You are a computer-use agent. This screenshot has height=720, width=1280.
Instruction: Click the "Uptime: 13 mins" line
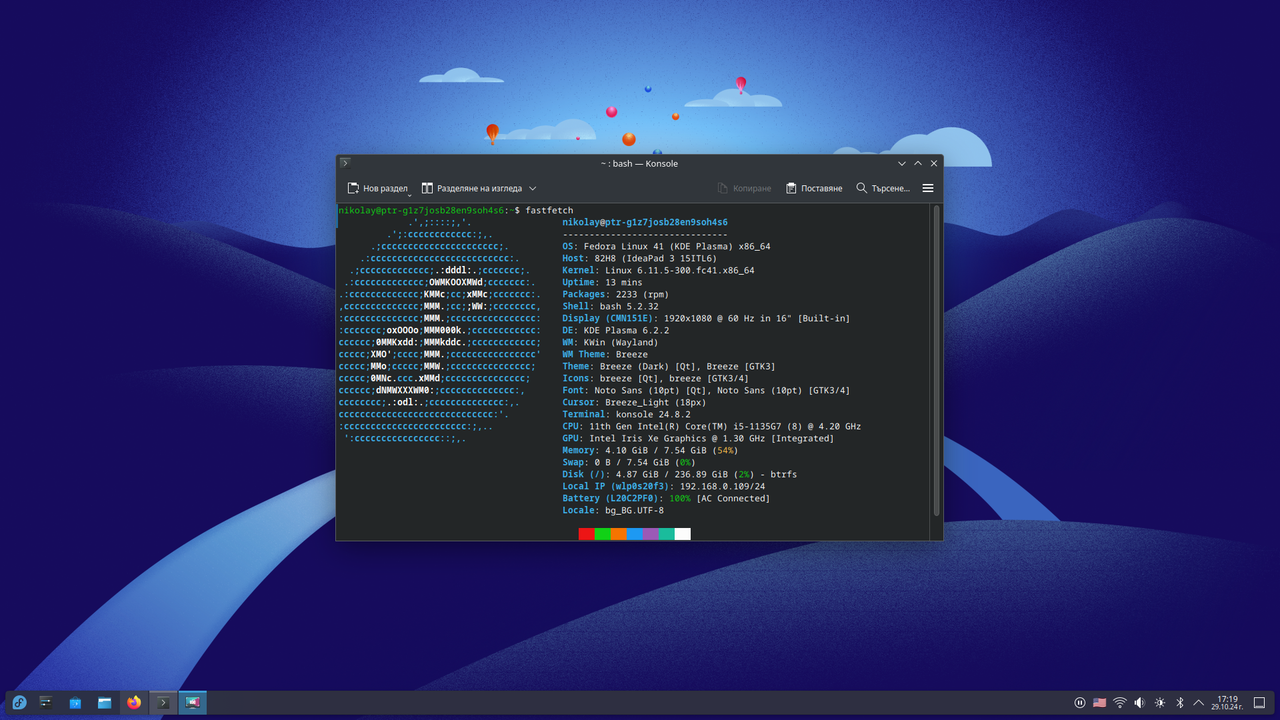(x=602, y=282)
